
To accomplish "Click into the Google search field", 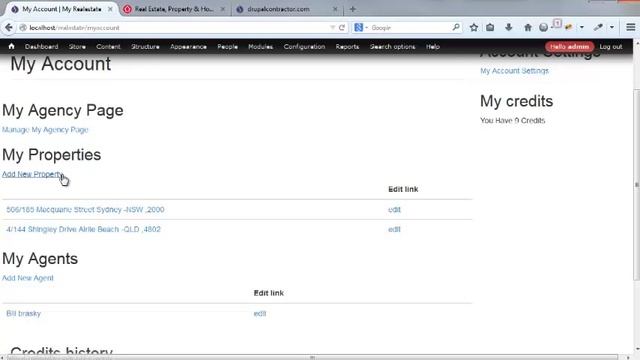I will click(410, 28).
